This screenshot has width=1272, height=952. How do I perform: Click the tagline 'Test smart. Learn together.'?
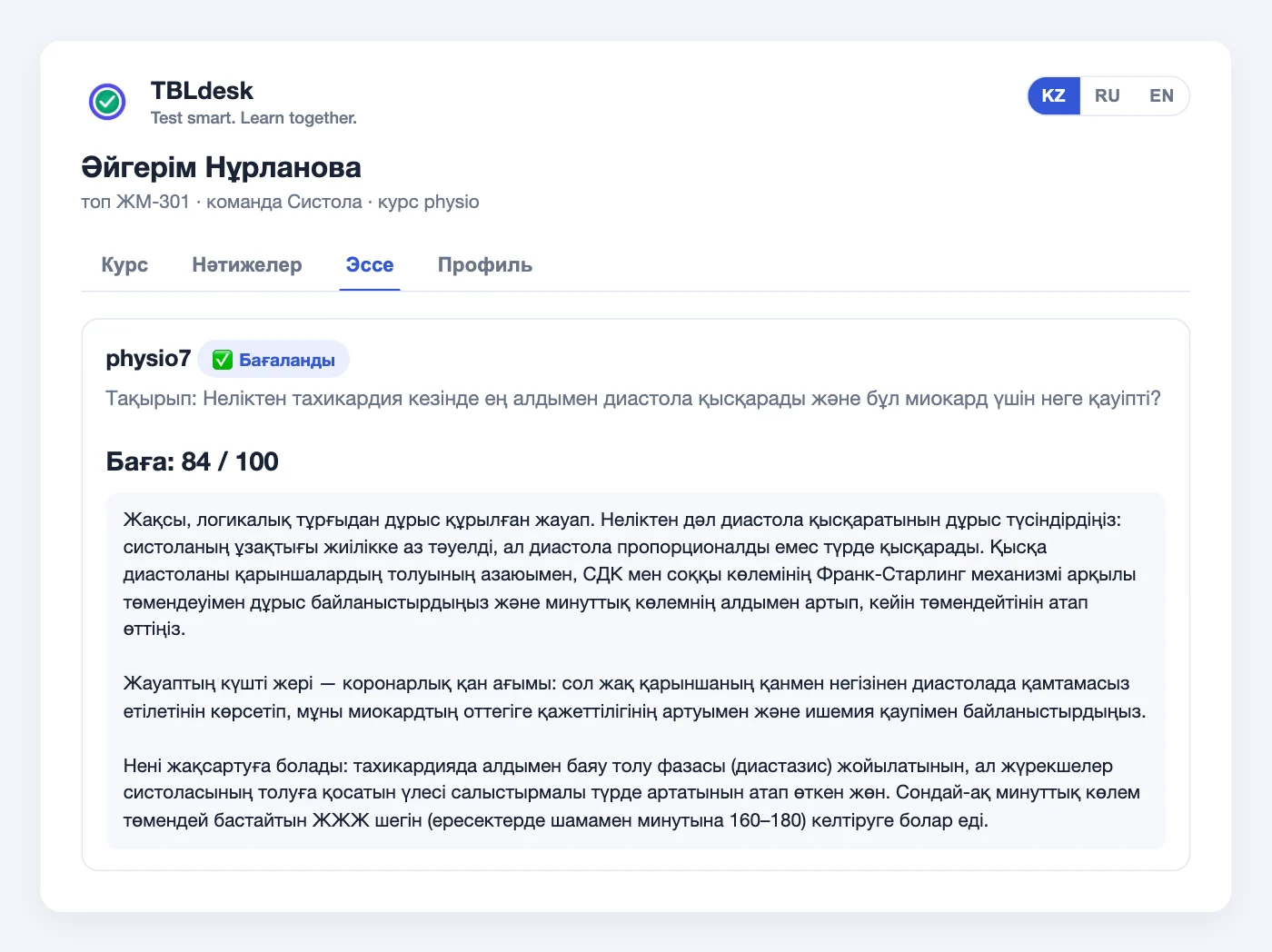[x=253, y=118]
